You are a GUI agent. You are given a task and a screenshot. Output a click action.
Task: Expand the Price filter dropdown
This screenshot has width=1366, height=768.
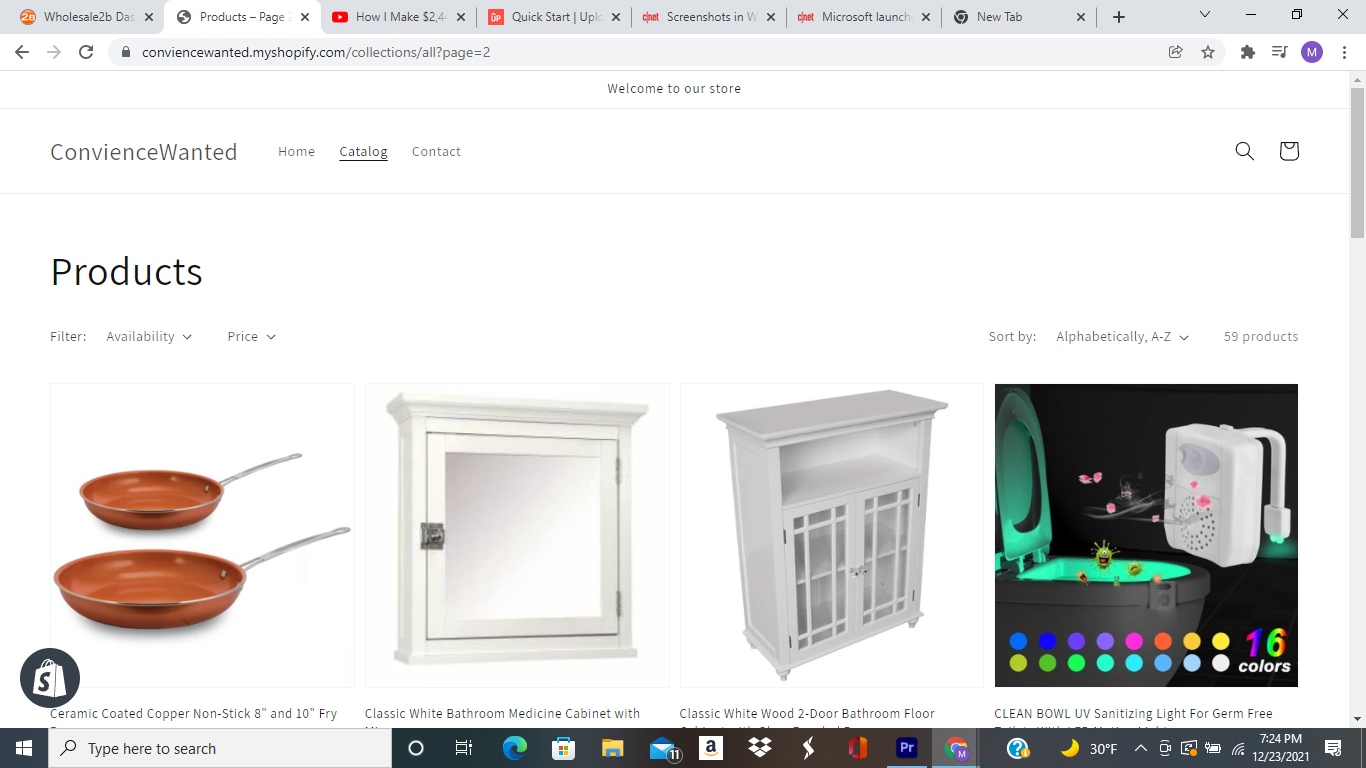251,337
